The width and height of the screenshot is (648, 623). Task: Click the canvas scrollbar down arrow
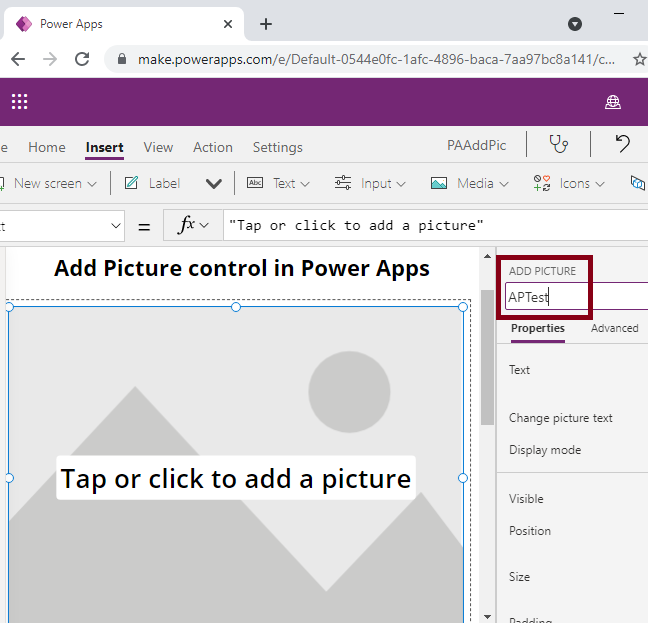pyautogui.click(x=487, y=617)
